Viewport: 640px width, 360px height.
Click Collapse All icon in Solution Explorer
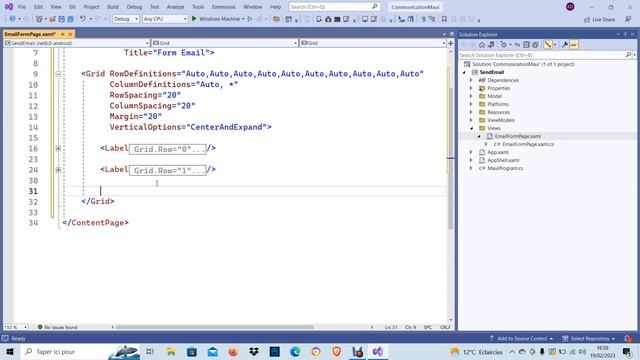tap(526, 44)
